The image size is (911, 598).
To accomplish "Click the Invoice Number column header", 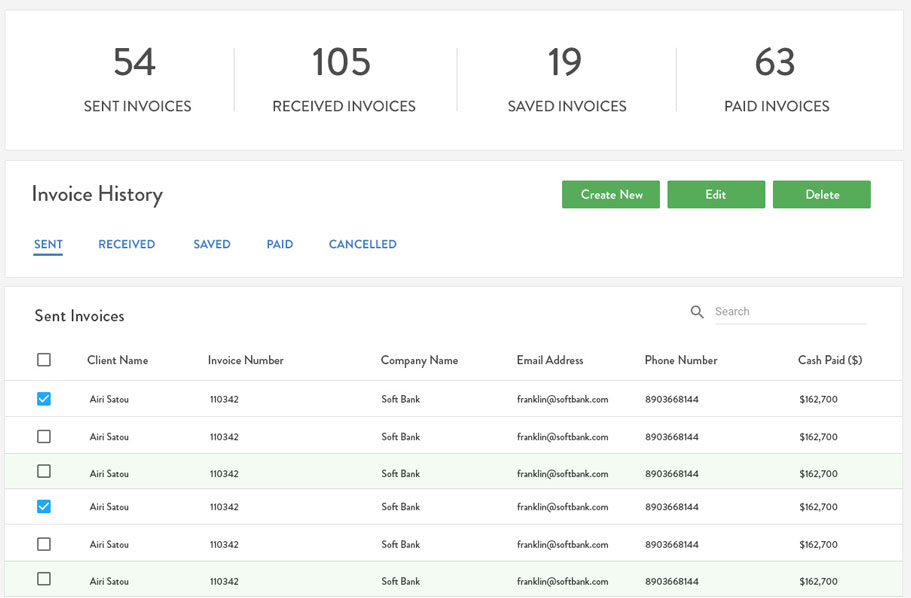I will [246, 360].
